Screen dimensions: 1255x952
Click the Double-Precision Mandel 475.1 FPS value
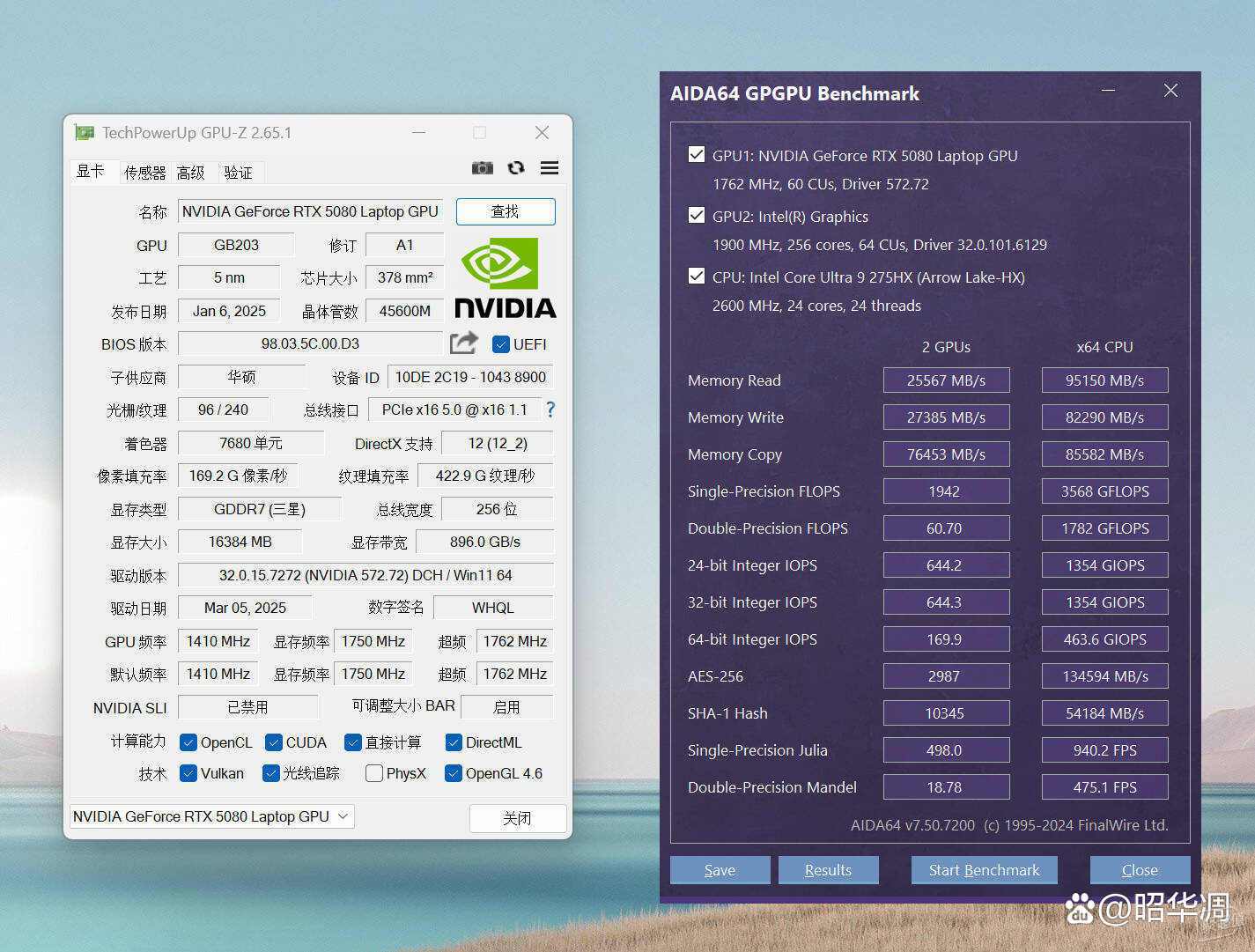[1104, 787]
